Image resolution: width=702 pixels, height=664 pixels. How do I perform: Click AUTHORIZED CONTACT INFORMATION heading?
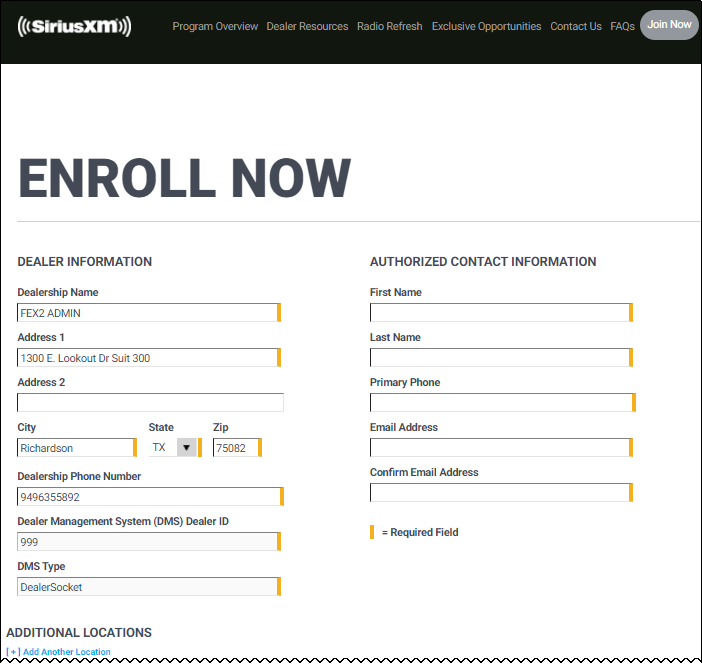click(x=483, y=261)
